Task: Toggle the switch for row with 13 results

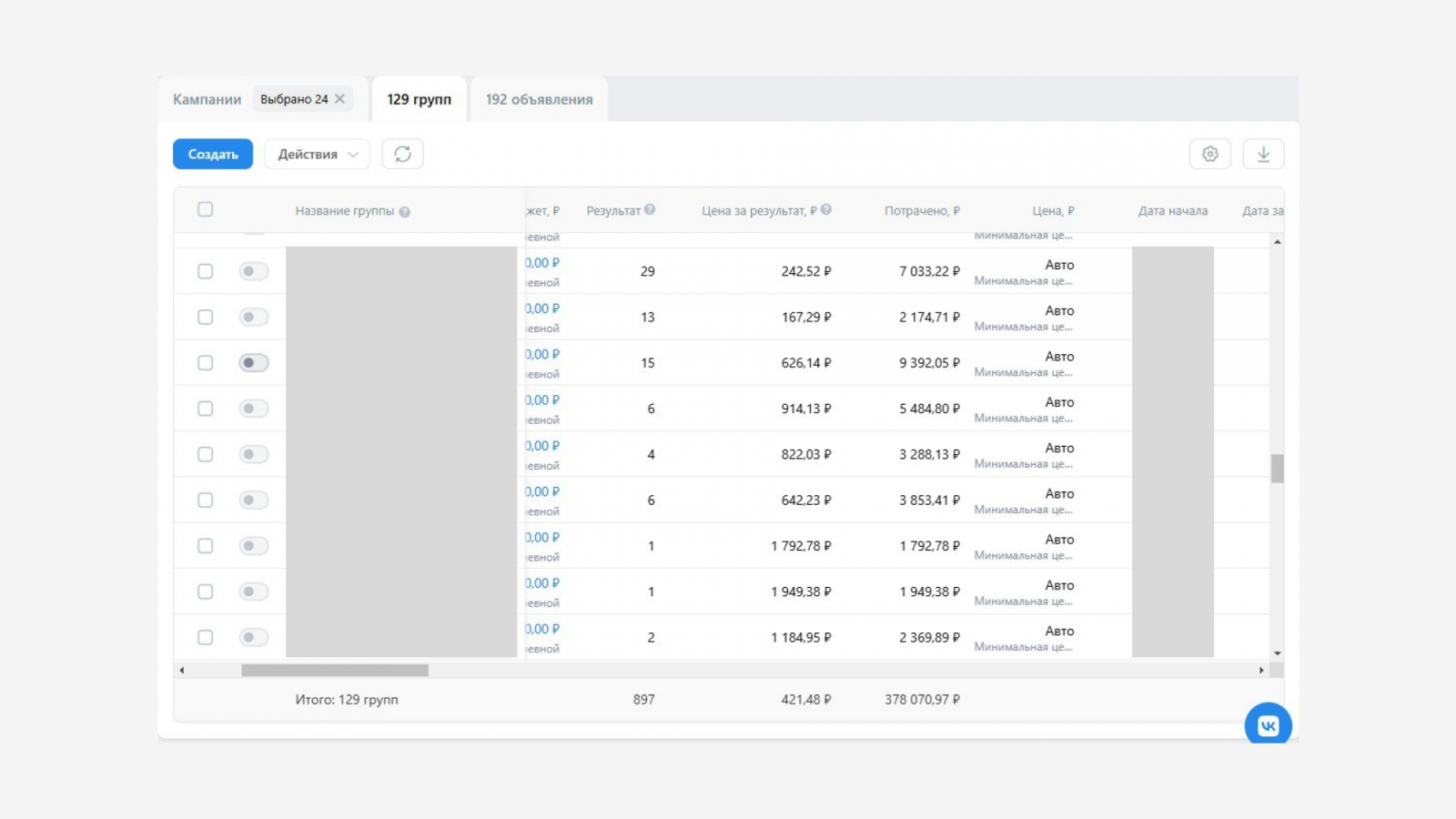Action: 254,318
